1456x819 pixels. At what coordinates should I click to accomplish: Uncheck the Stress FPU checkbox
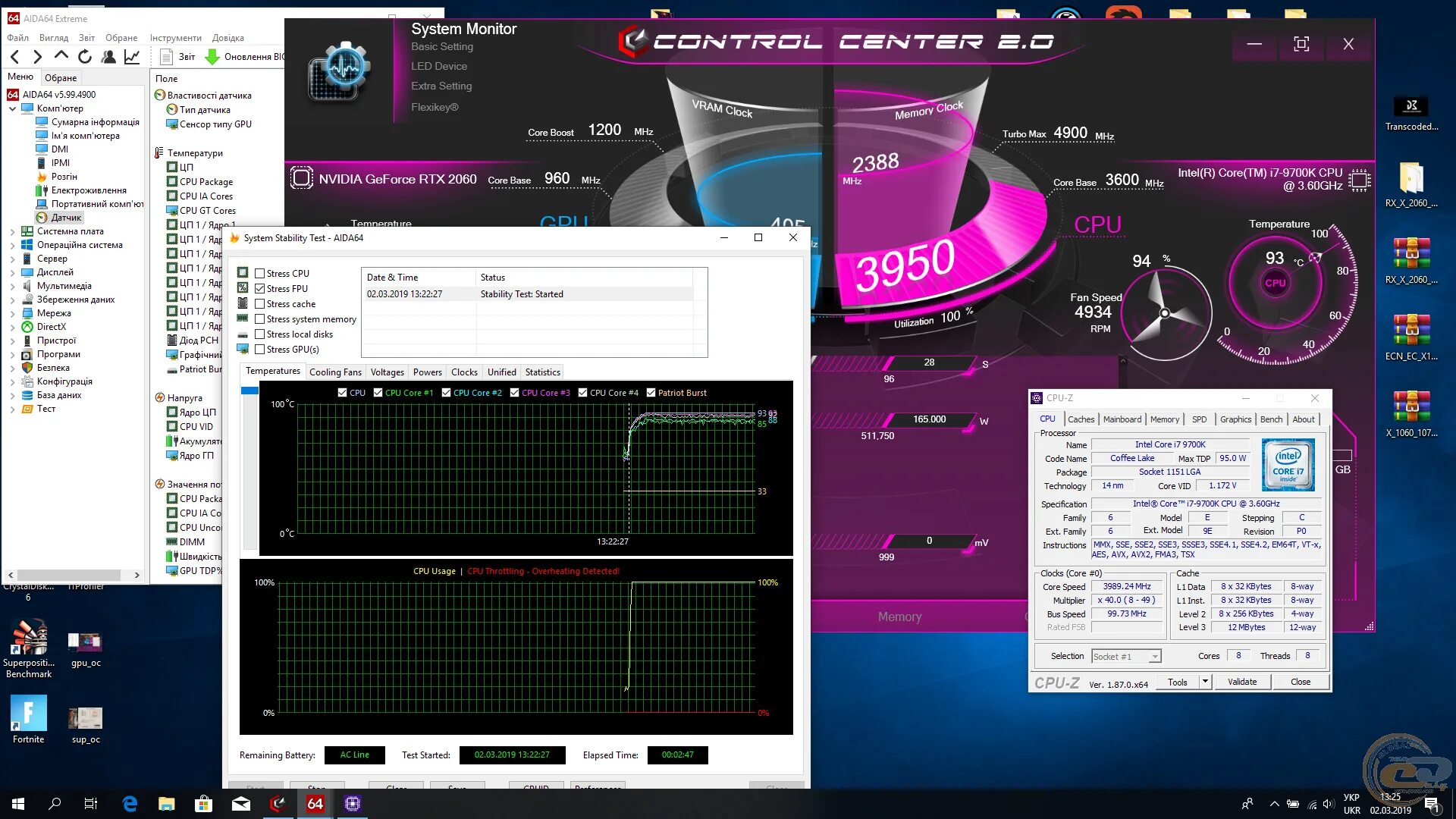coord(260,289)
